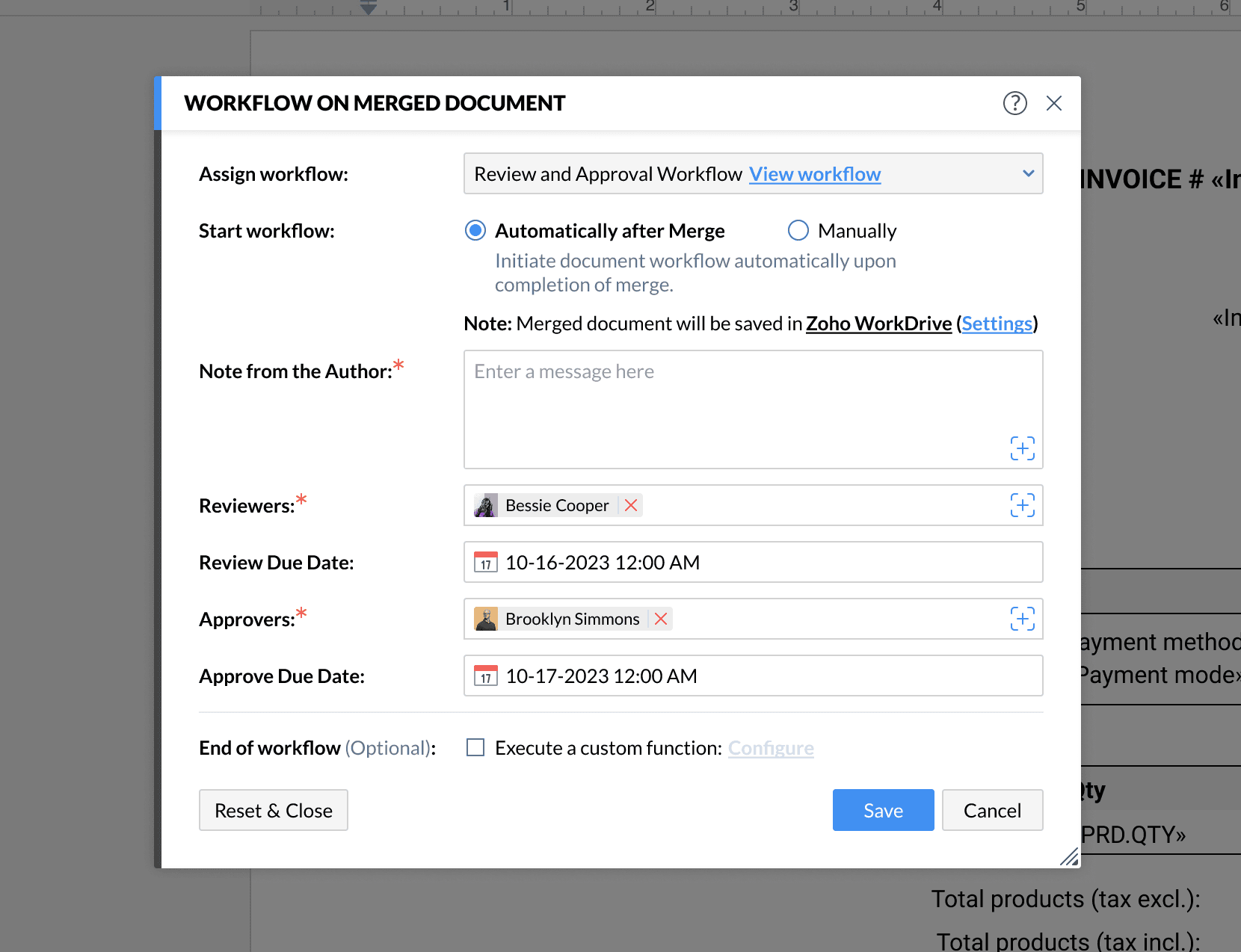Choose Manually to start workflow
The height and width of the screenshot is (952, 1241).
[x=798, y=230]
